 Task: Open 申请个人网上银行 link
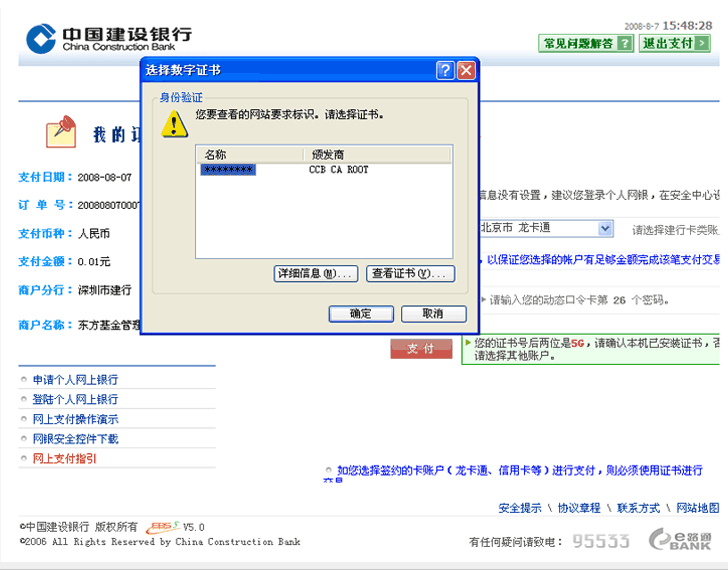(x=75, y=380)
